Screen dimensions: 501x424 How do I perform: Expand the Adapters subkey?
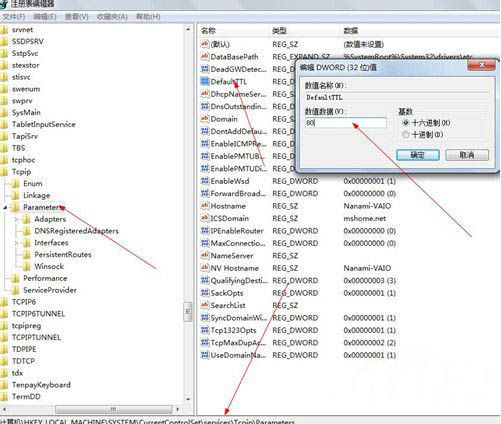click(x=16, y=219)
